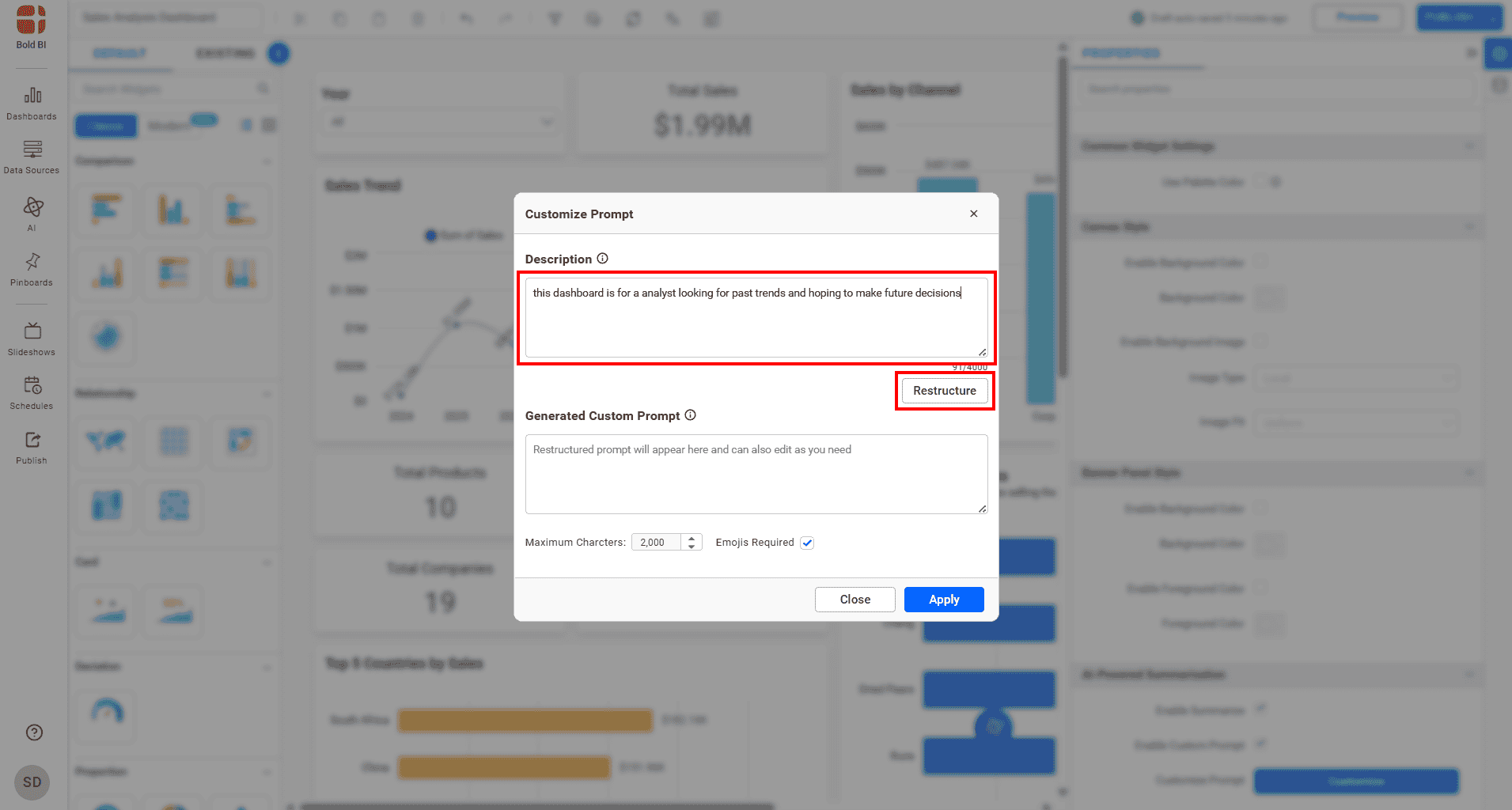
Task: Toggle Canvas Style Enable Background Color
Action: point(1260,262)
